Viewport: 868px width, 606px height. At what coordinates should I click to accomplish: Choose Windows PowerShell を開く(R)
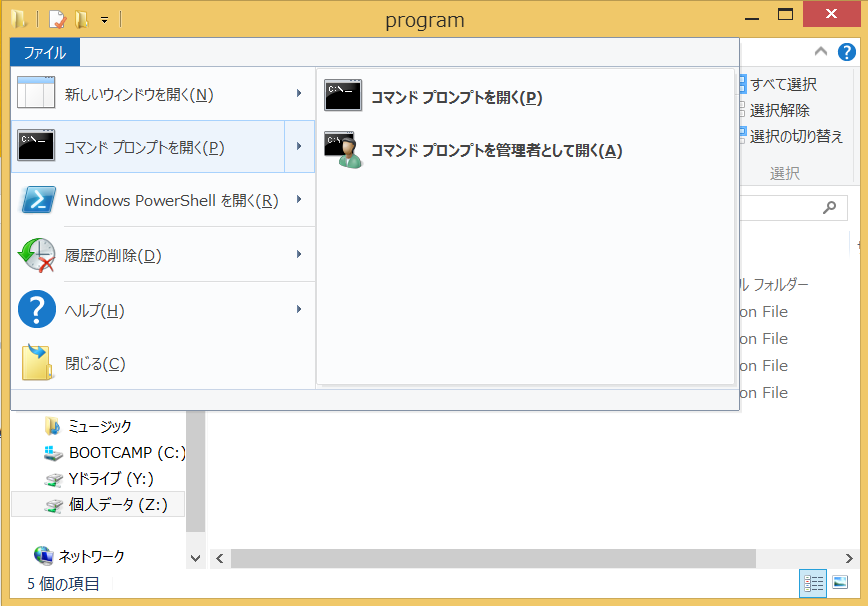pos(162,200)
